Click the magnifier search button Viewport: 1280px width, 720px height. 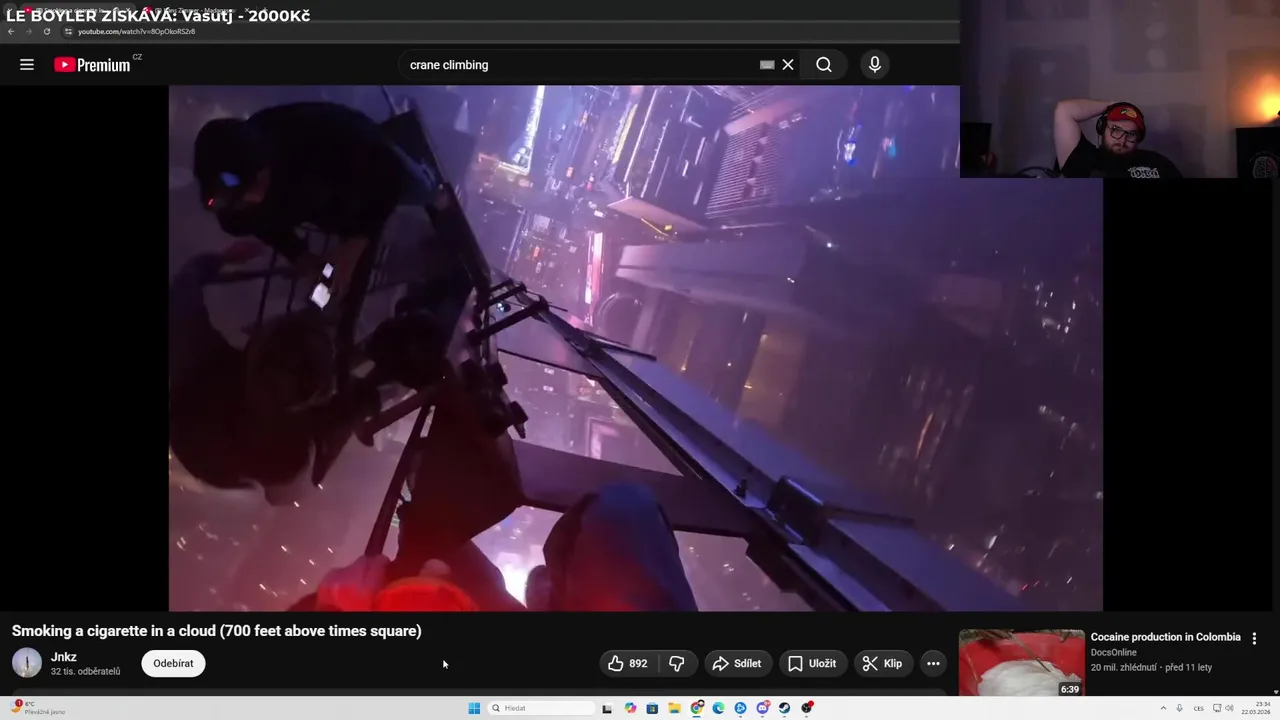pos(823,65)
